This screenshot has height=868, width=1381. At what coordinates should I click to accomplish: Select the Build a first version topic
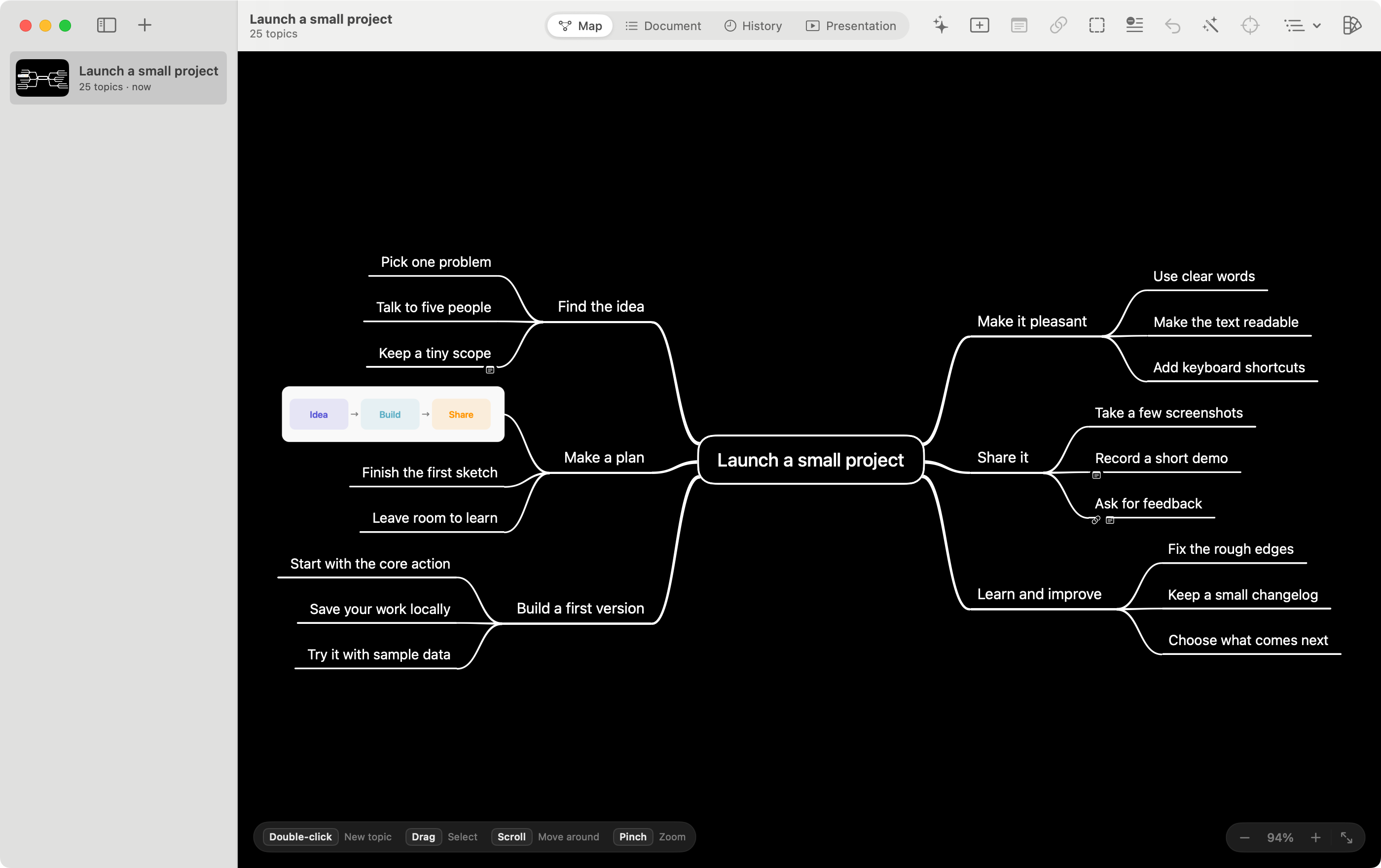pos(580,608)
